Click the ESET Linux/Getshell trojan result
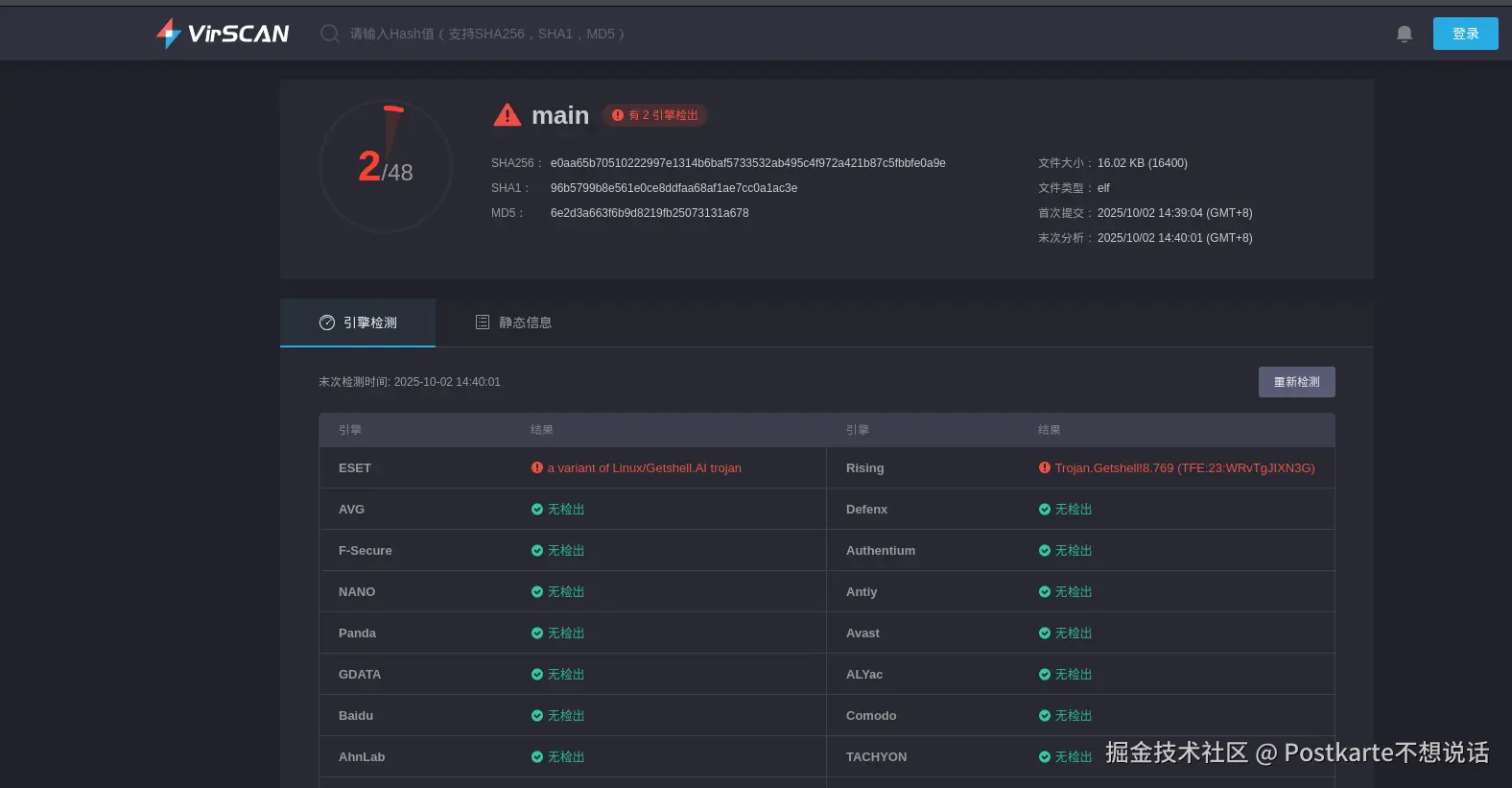This screenshot has height=788, width=1512. pyautogui.click(x=644, y=468)
